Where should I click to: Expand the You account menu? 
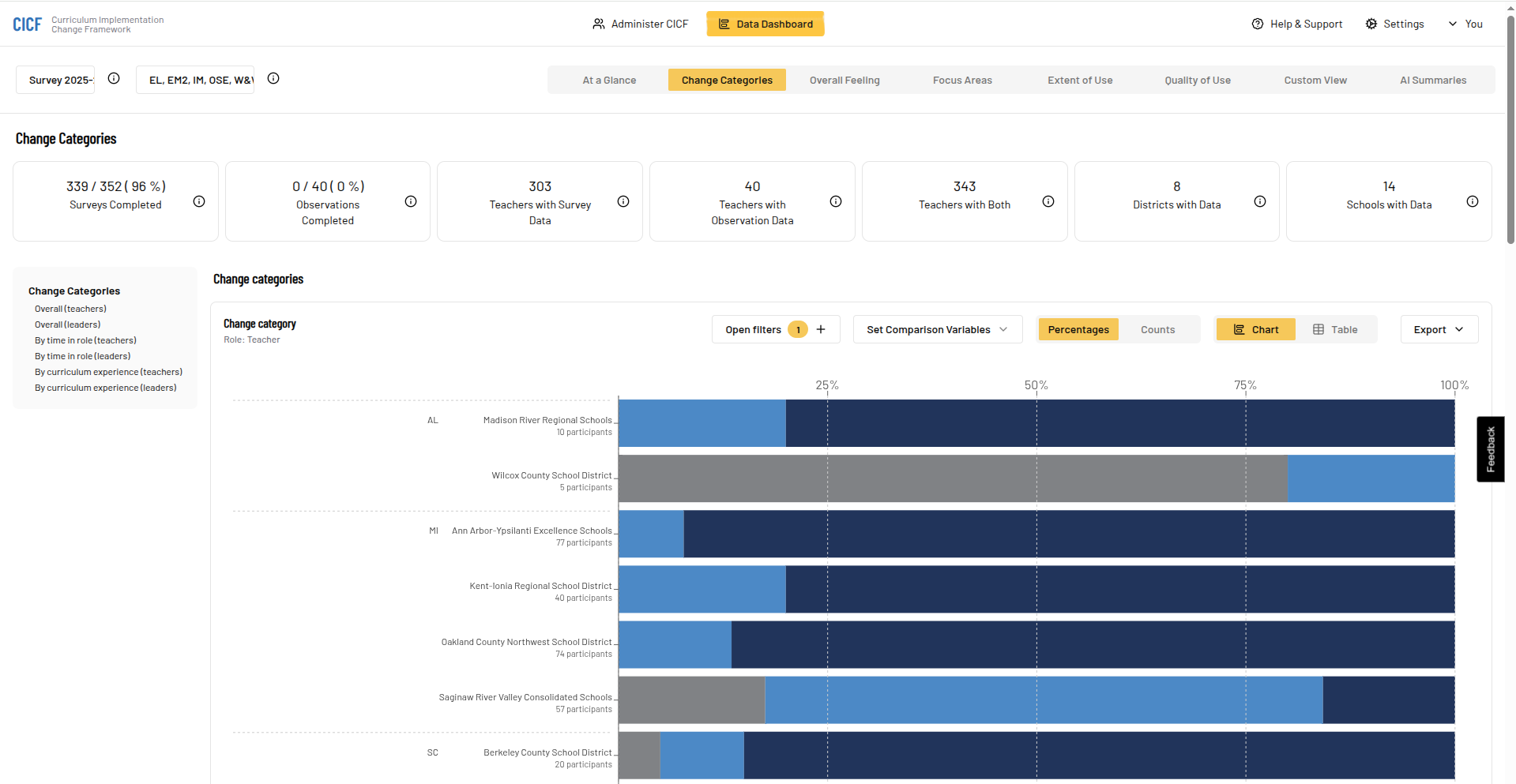click(1465, 23)
